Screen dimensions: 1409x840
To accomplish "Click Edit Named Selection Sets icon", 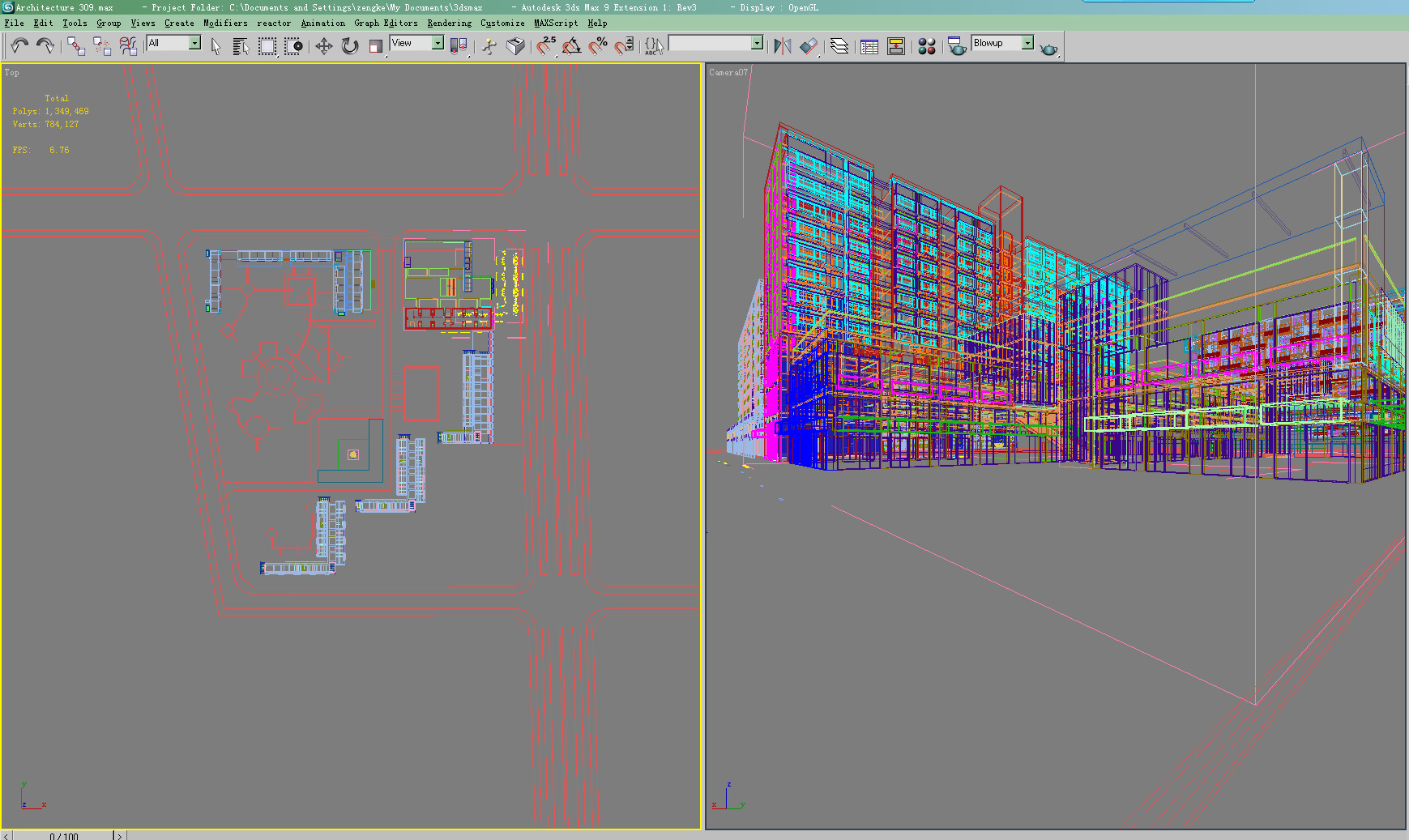I will [654, 46].
